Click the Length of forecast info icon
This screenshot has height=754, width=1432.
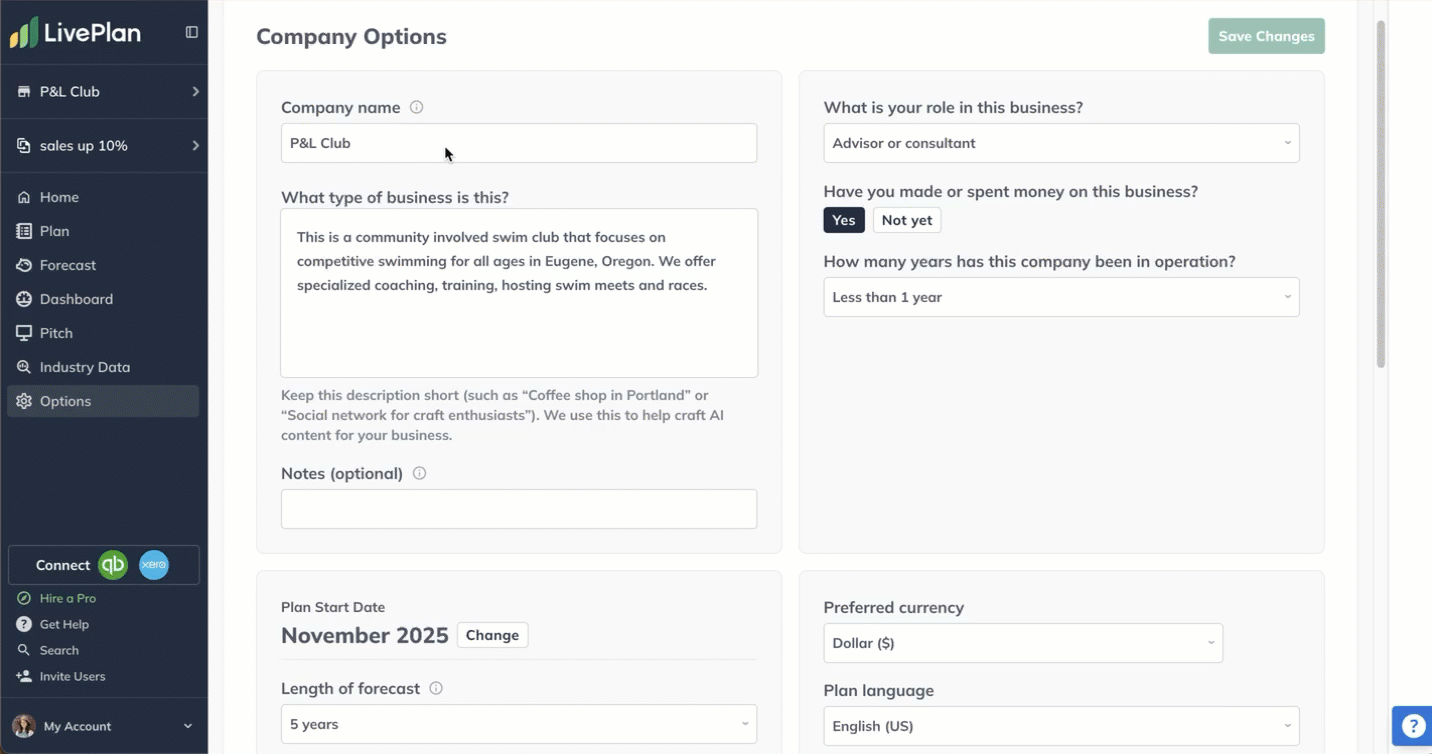click(436, 688)
